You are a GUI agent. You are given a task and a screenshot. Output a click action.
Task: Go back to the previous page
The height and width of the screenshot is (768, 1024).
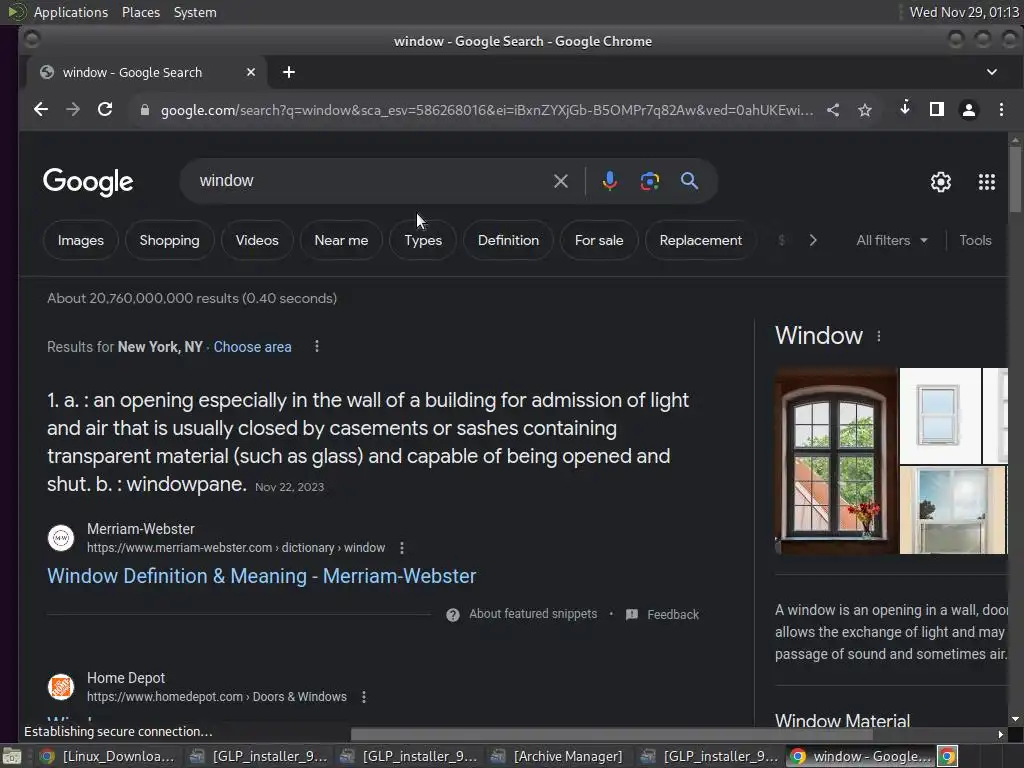click(40, 110)
